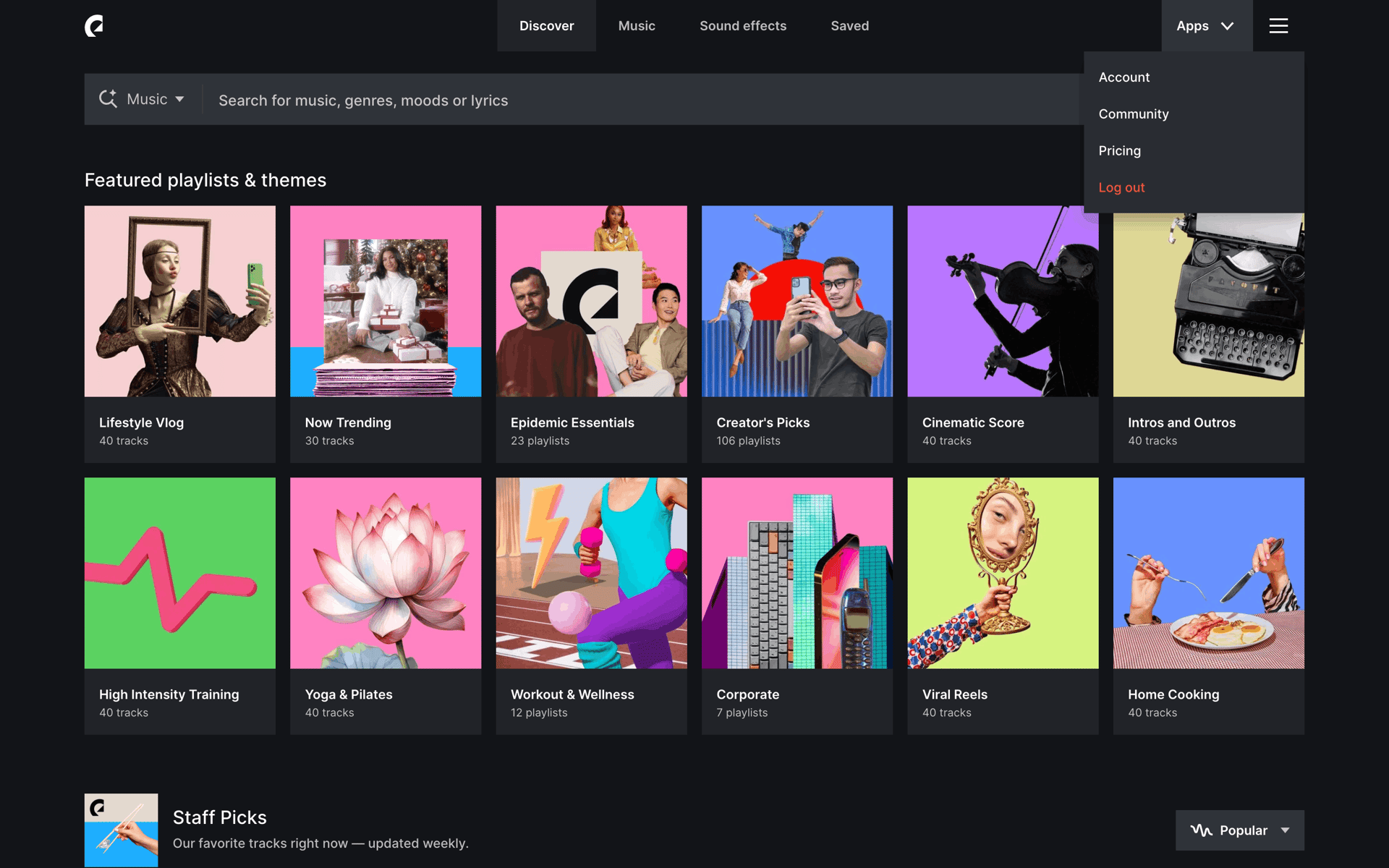Click the High Intensity Training title
The width and height of the screenshot is (1389, 868).
(169, 694)
